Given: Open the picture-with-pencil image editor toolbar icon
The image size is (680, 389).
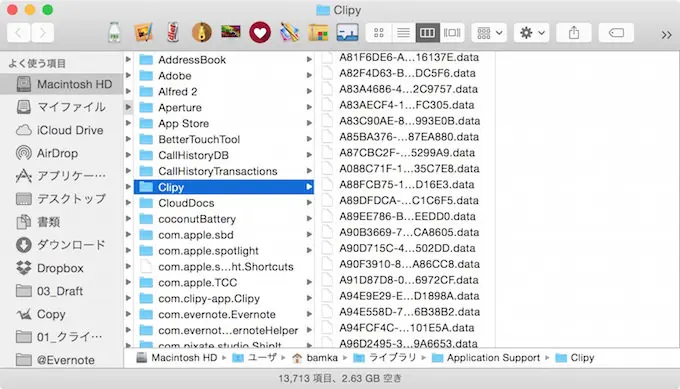Looking at the screenshot, I should click(144, 33).
